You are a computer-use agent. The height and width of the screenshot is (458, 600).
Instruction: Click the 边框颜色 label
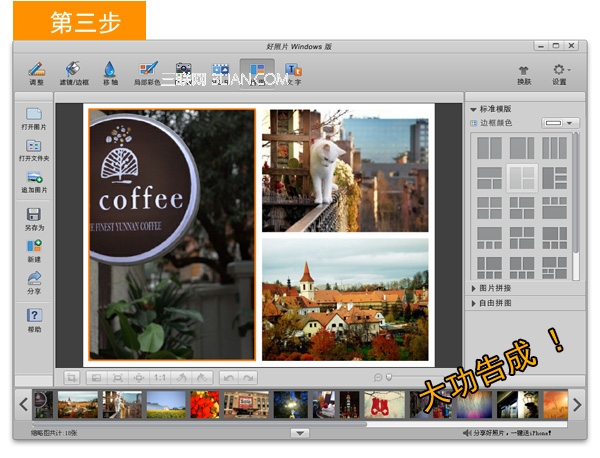pos(496,123)
